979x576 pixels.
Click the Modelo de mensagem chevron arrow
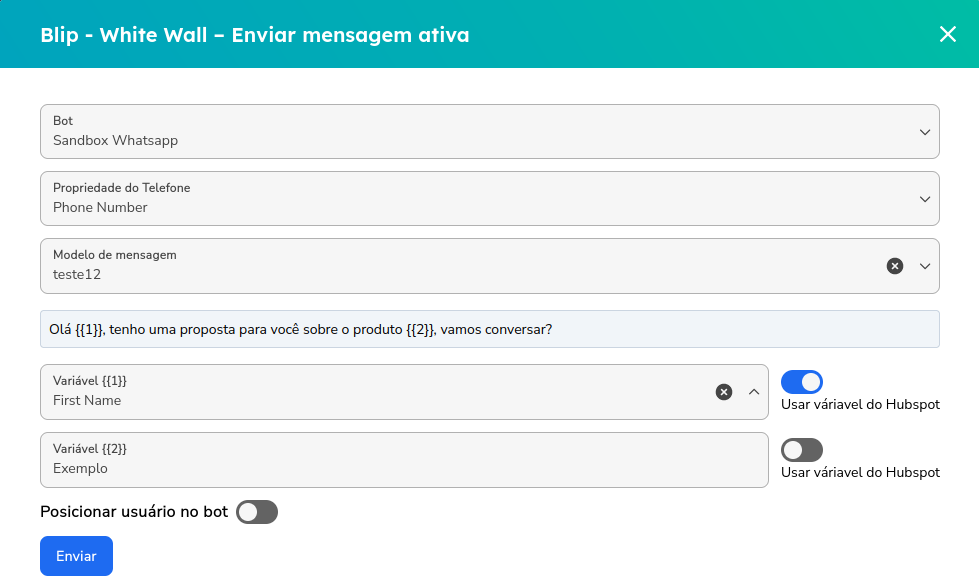924,266
